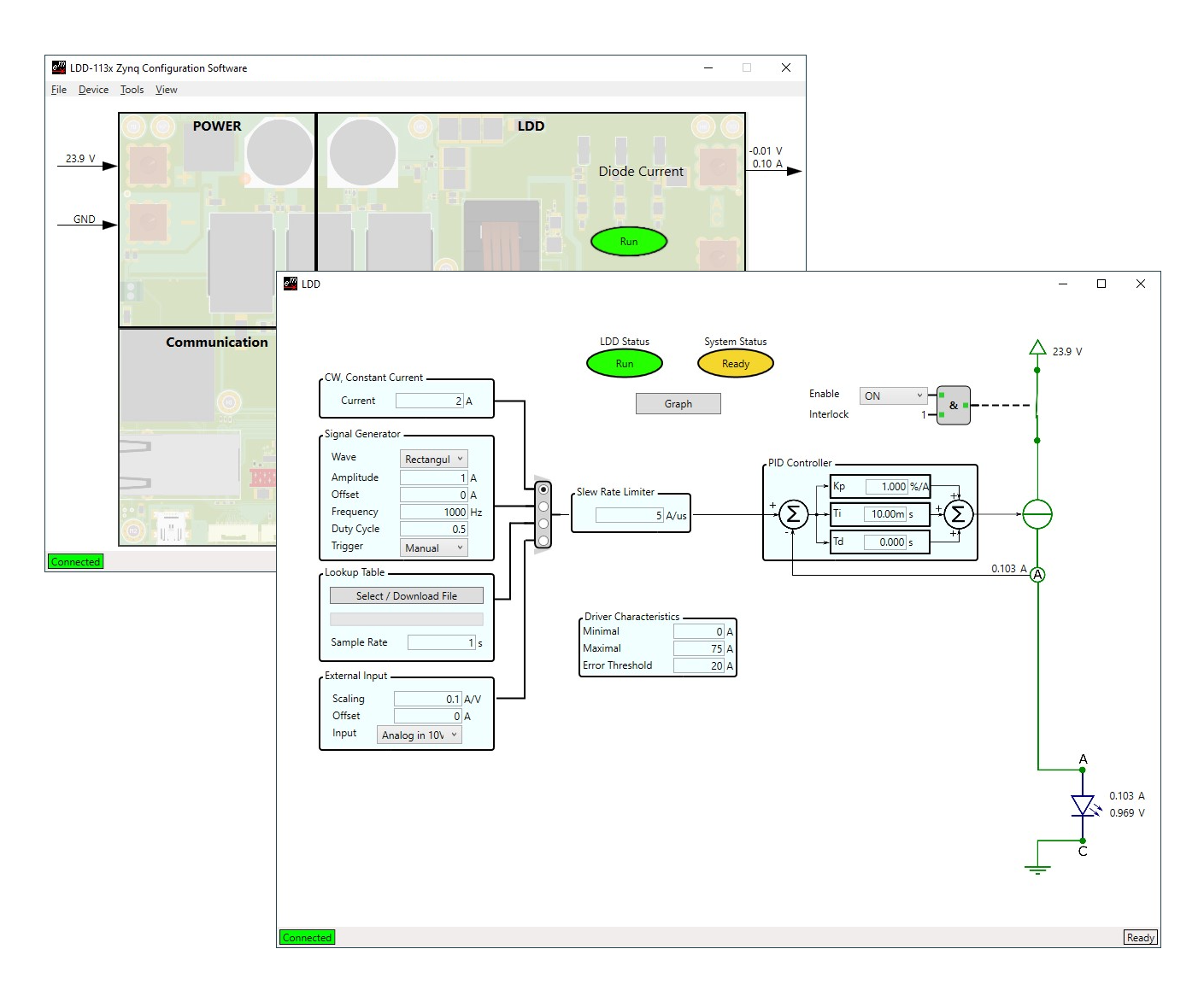
Task: Click the ground symbol below cathode
Action: click(1037, 870)
